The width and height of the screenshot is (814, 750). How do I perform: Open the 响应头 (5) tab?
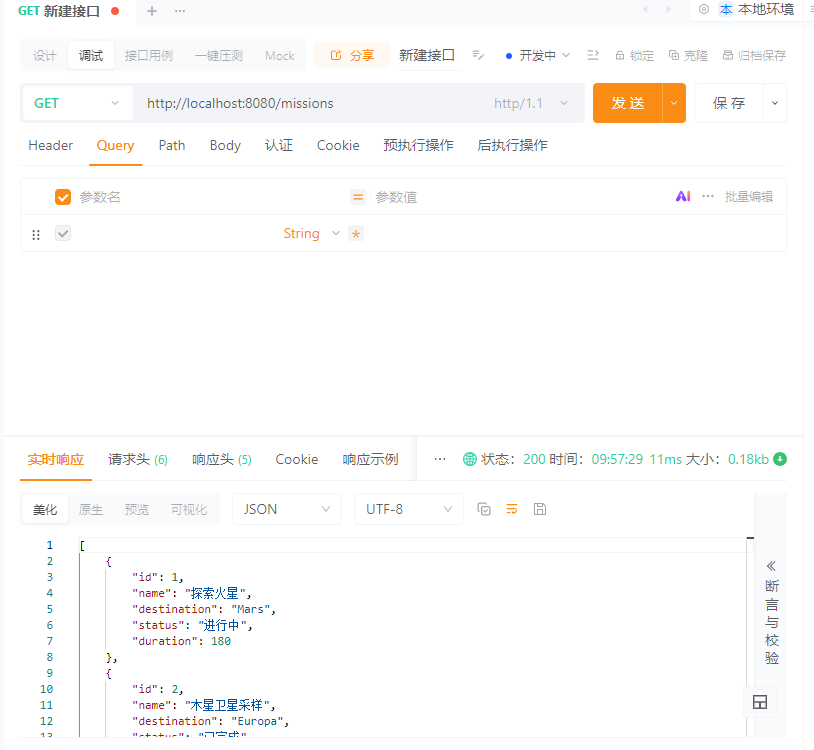pos(222,459)
